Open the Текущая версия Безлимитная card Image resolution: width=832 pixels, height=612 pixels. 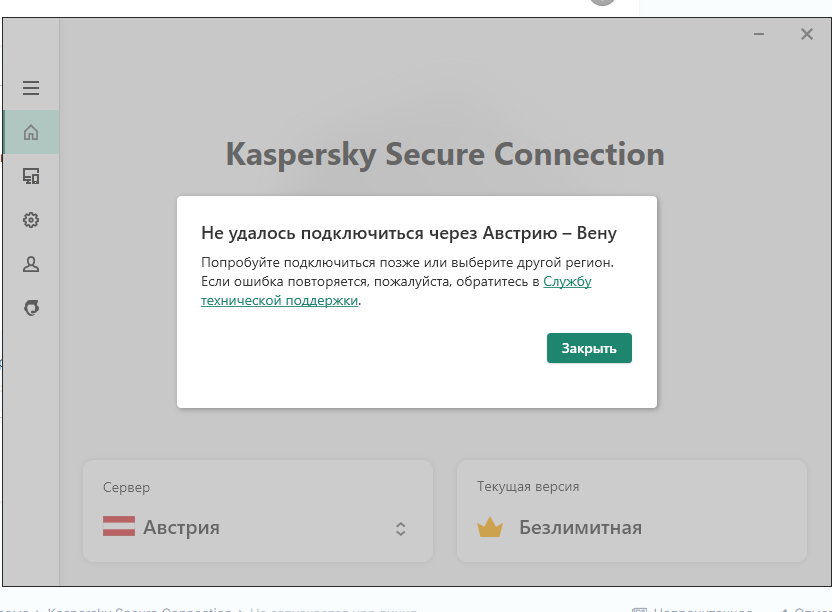(631, 511)
